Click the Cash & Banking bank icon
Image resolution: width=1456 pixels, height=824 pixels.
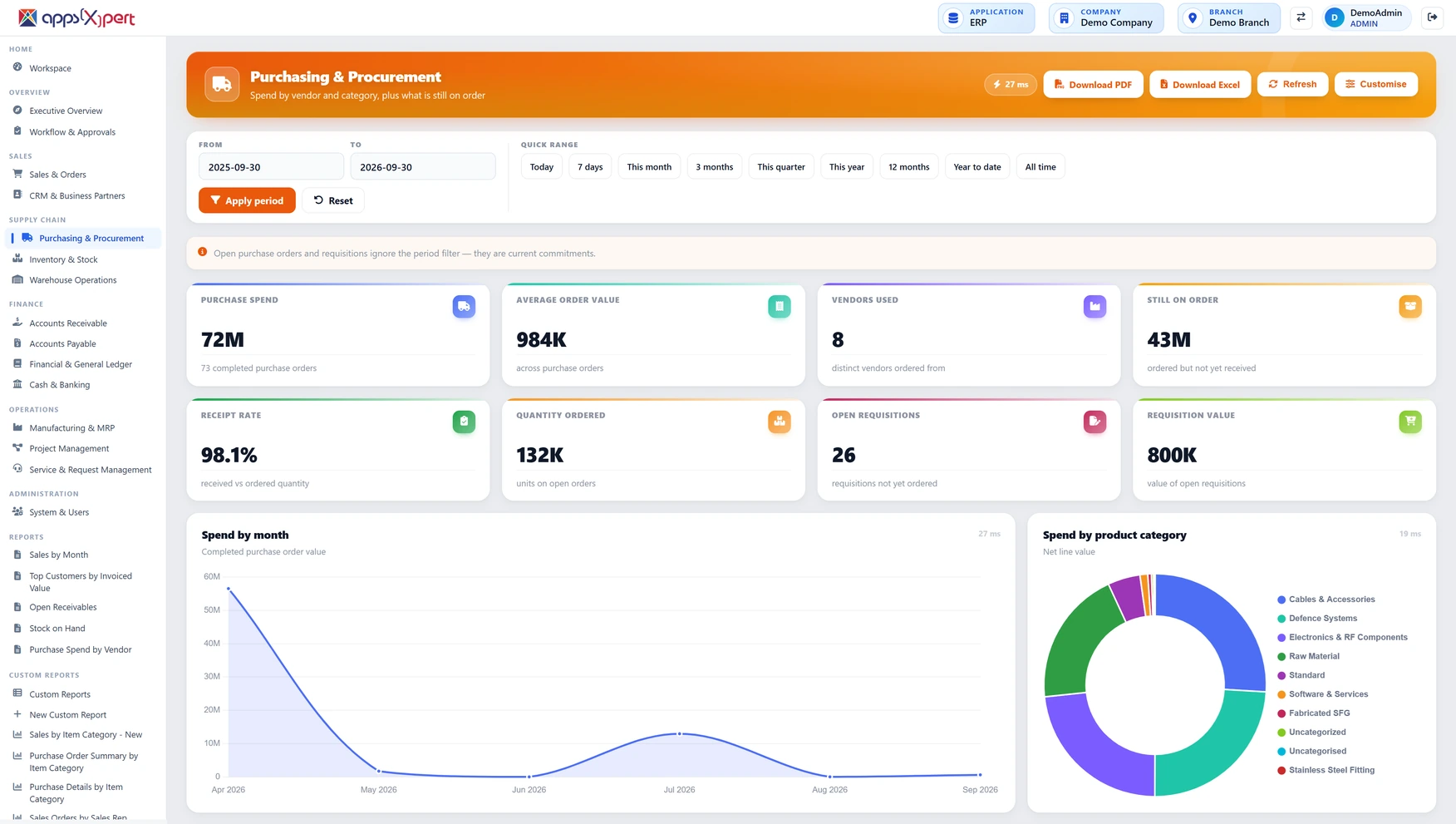pos(17,384)
